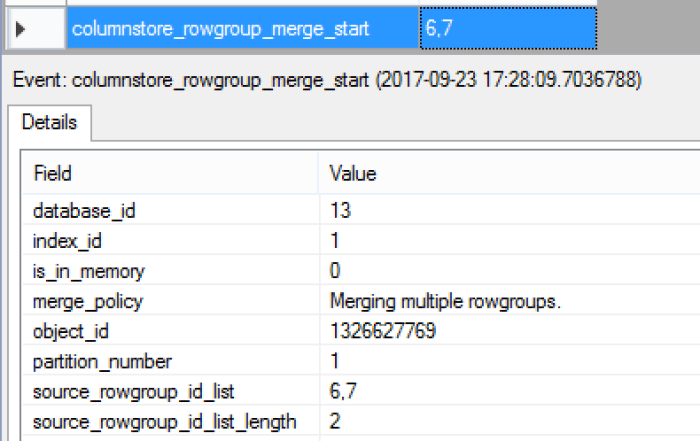The width and height of the screenshot is (700, 441).
Task: Select the partition_number field row
Action: 103,361
